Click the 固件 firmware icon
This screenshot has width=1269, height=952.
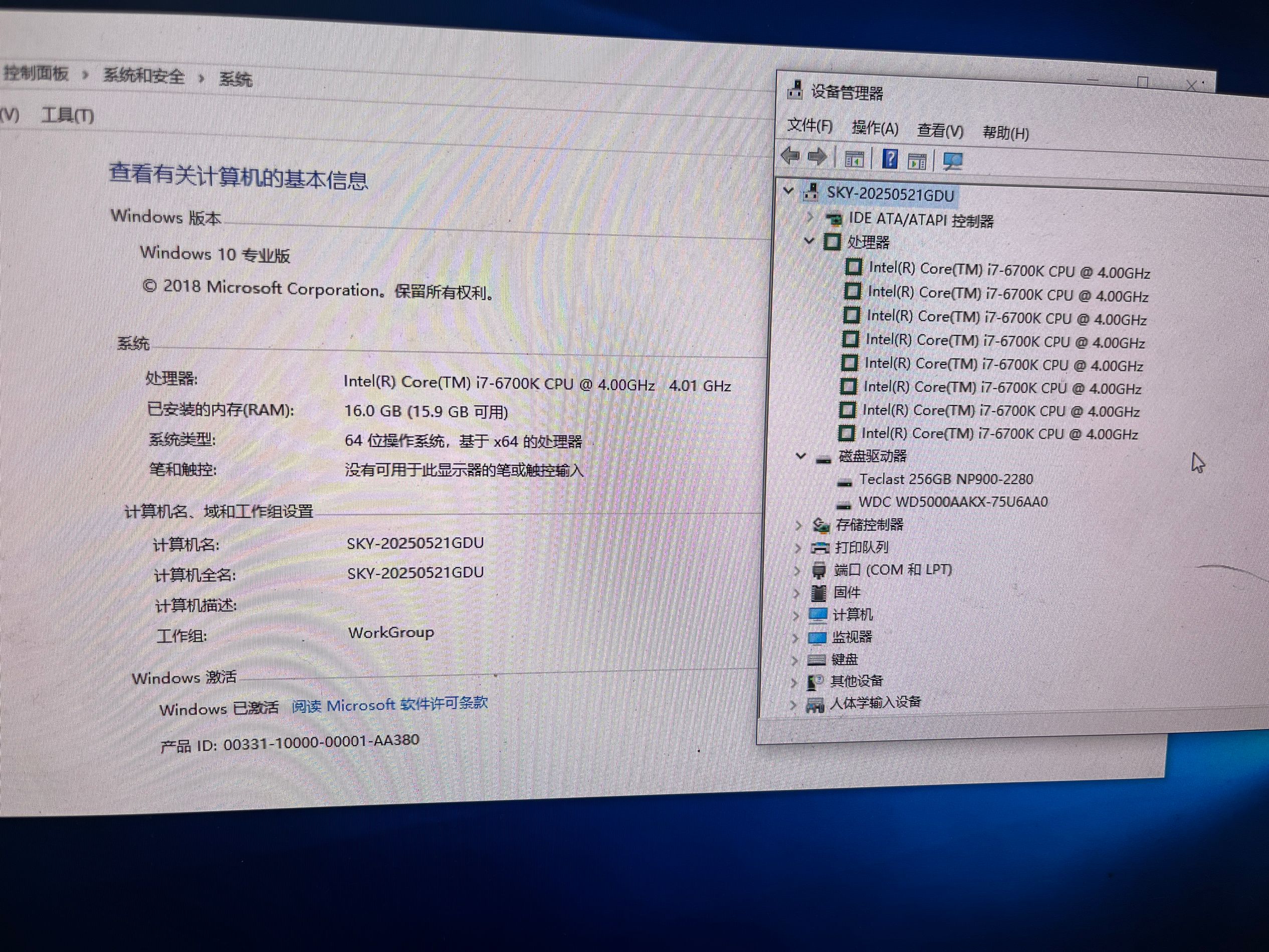tap(818, 592)
